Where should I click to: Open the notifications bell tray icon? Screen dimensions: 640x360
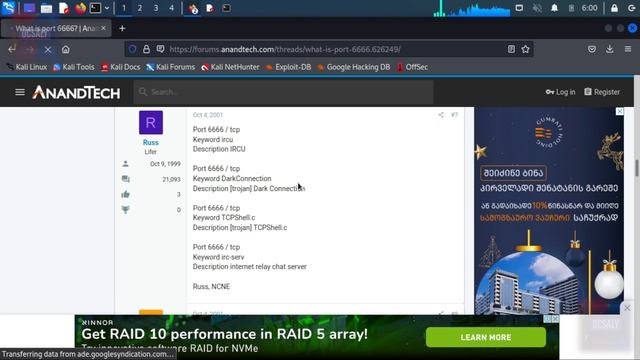[554, 8]
